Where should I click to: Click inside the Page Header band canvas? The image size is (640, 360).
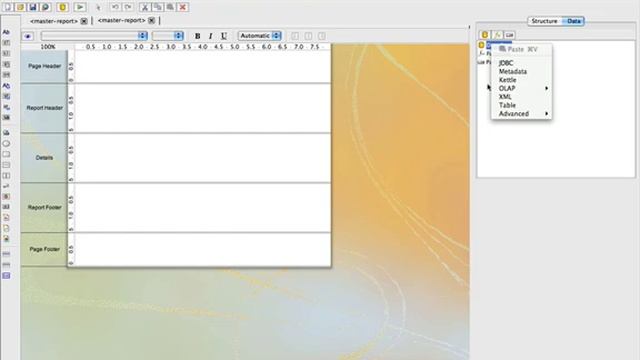point(203,66)
